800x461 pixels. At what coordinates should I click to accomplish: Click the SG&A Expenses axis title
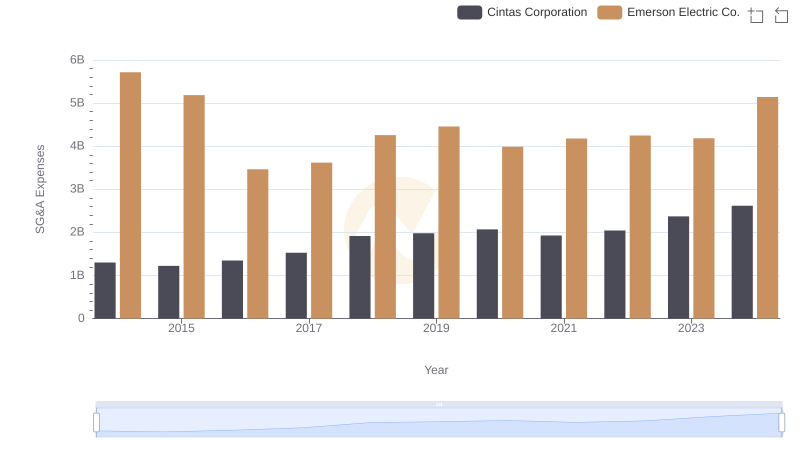point(40,189)
